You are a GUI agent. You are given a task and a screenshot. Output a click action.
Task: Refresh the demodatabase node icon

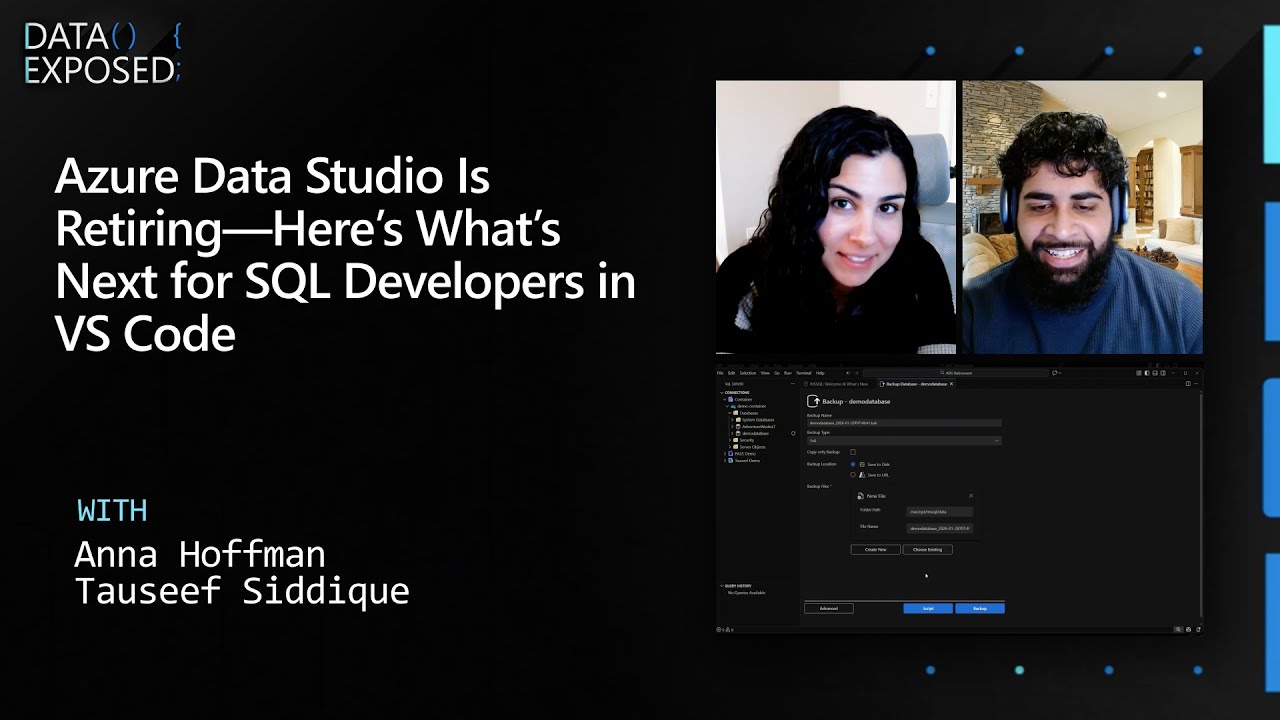point(793,433)
